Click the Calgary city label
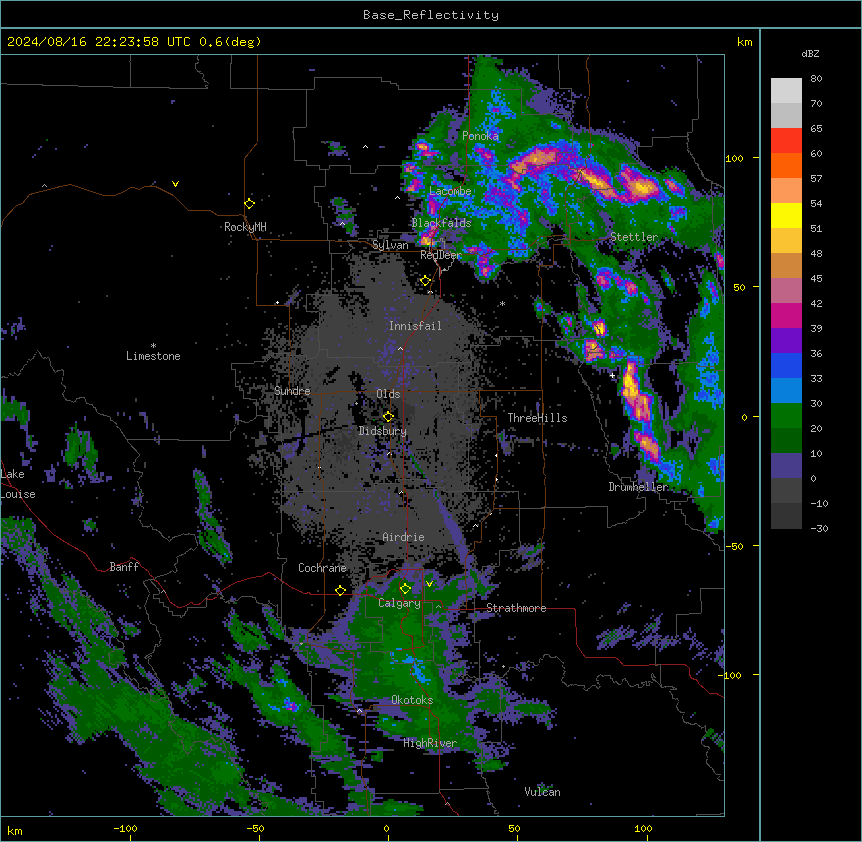The width and height of the screenshot is (862, 842). (399, 603)
